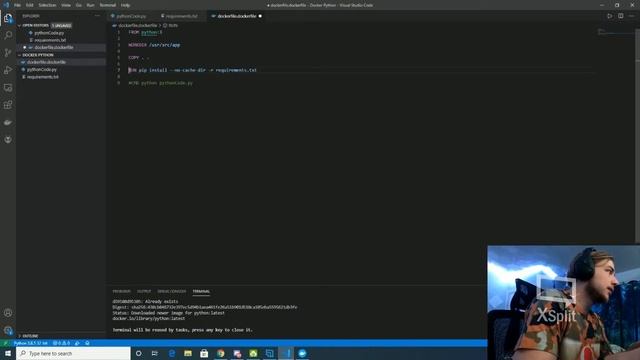Click the errors and warnings status item
Viewport: 640px width, 360px height.
(x=62, y=343)
